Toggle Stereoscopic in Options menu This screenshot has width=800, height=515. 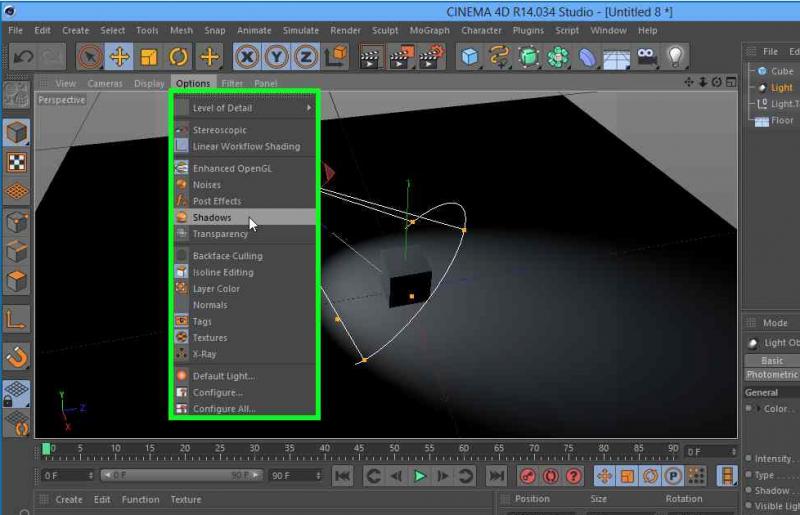tap(244, 130)
